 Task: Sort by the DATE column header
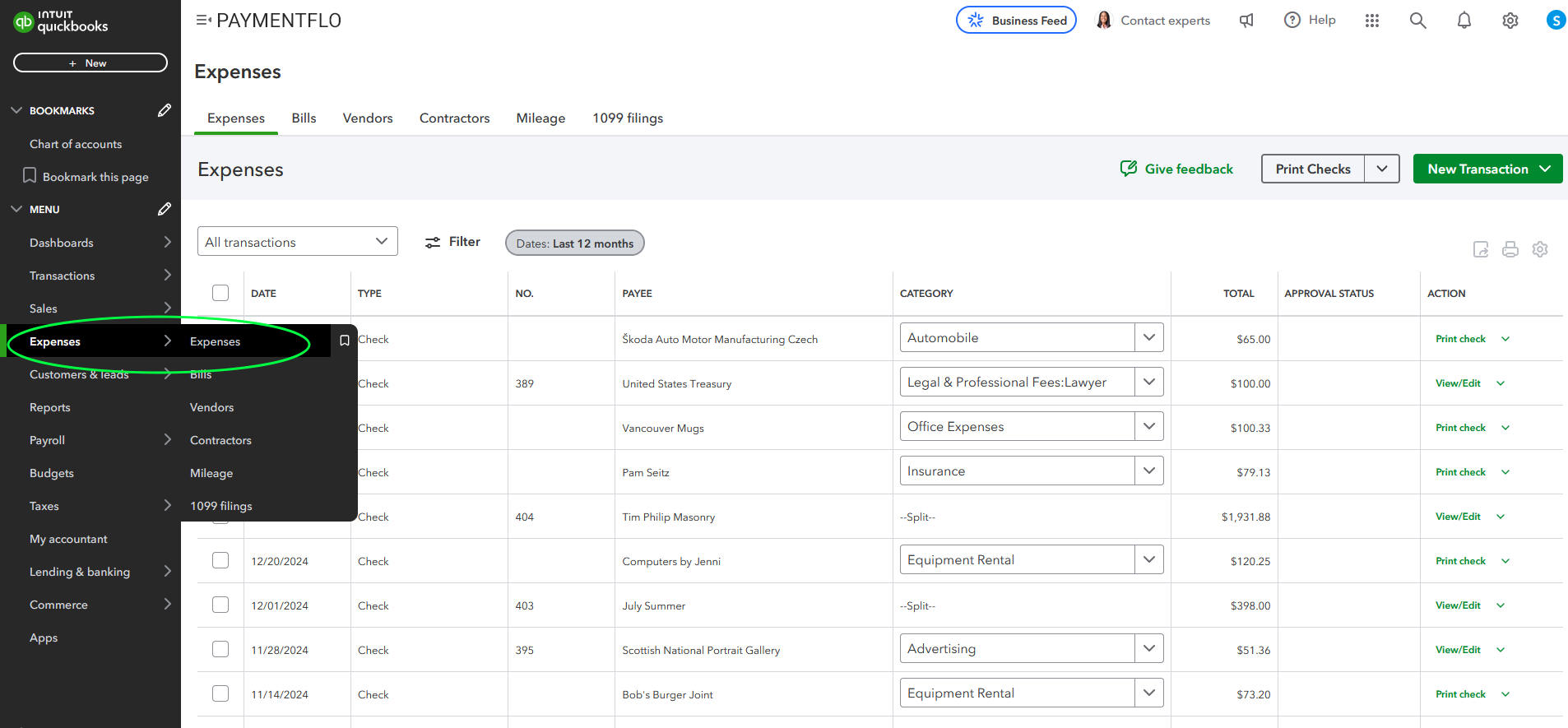pyautogui.click(x=263, y=294)
